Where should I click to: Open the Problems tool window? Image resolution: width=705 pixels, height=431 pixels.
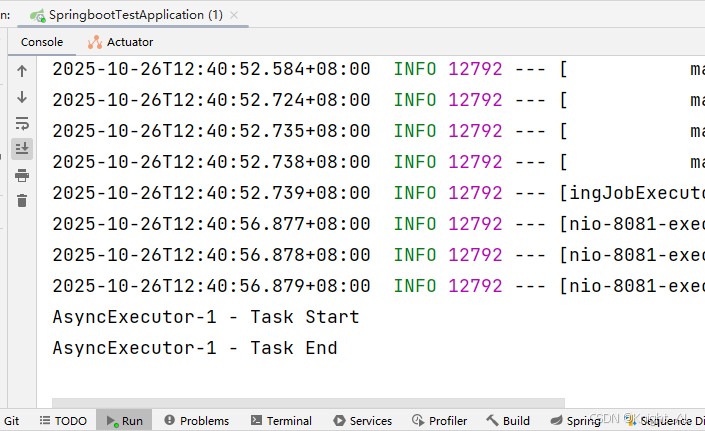(x=196, y=421)
